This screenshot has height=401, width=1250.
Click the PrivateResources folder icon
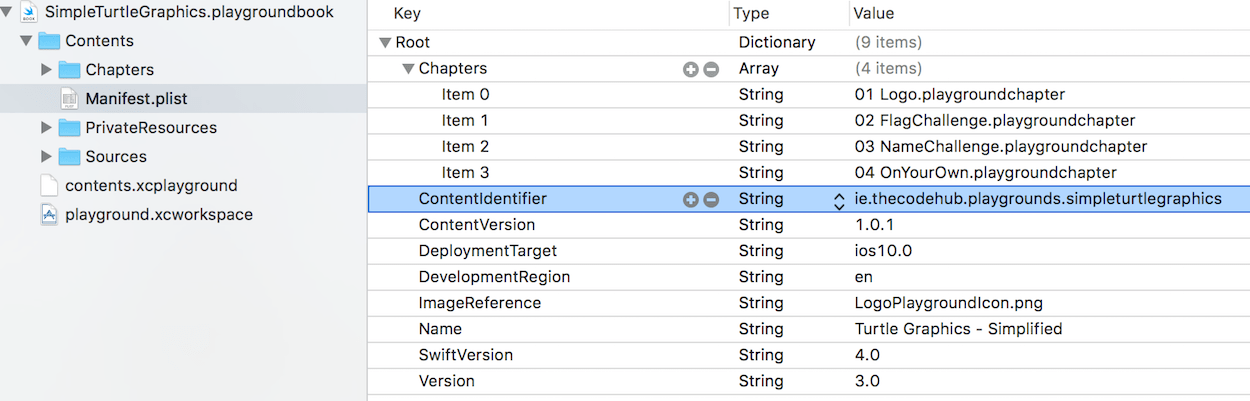click(x=69, y=128)
